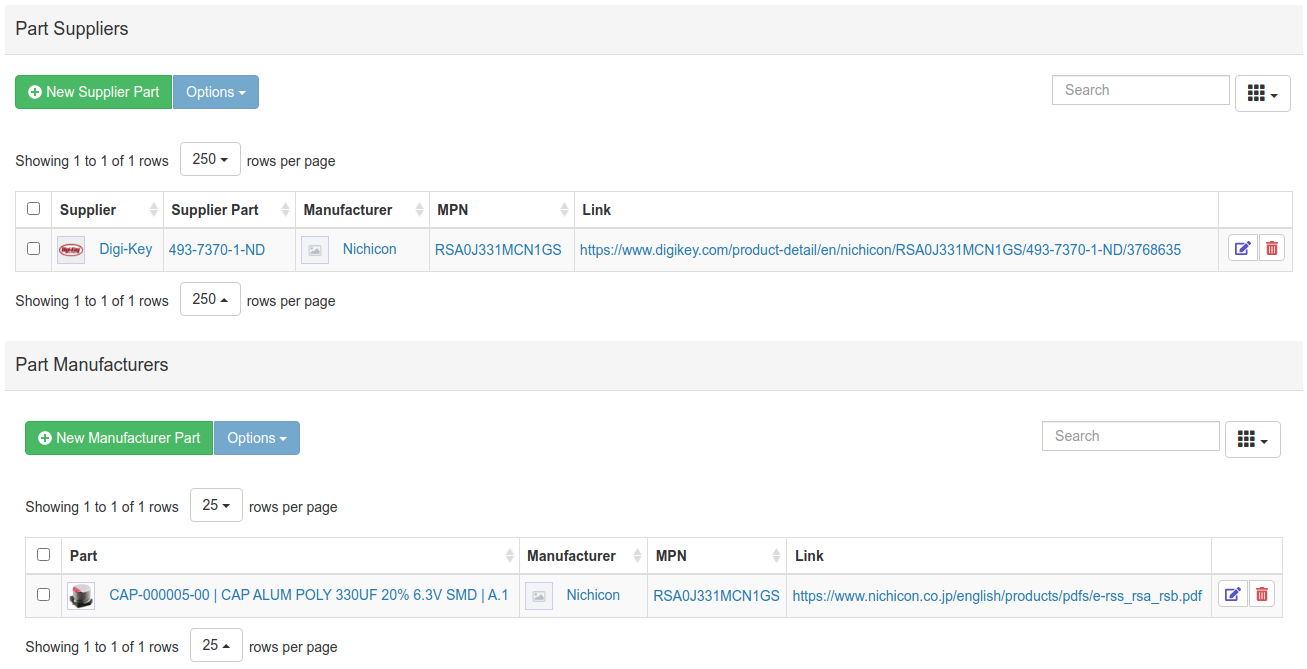Click New Manufacturer Part button
The height and width of the screenshot is (669, 1307).
click(119, 438)
